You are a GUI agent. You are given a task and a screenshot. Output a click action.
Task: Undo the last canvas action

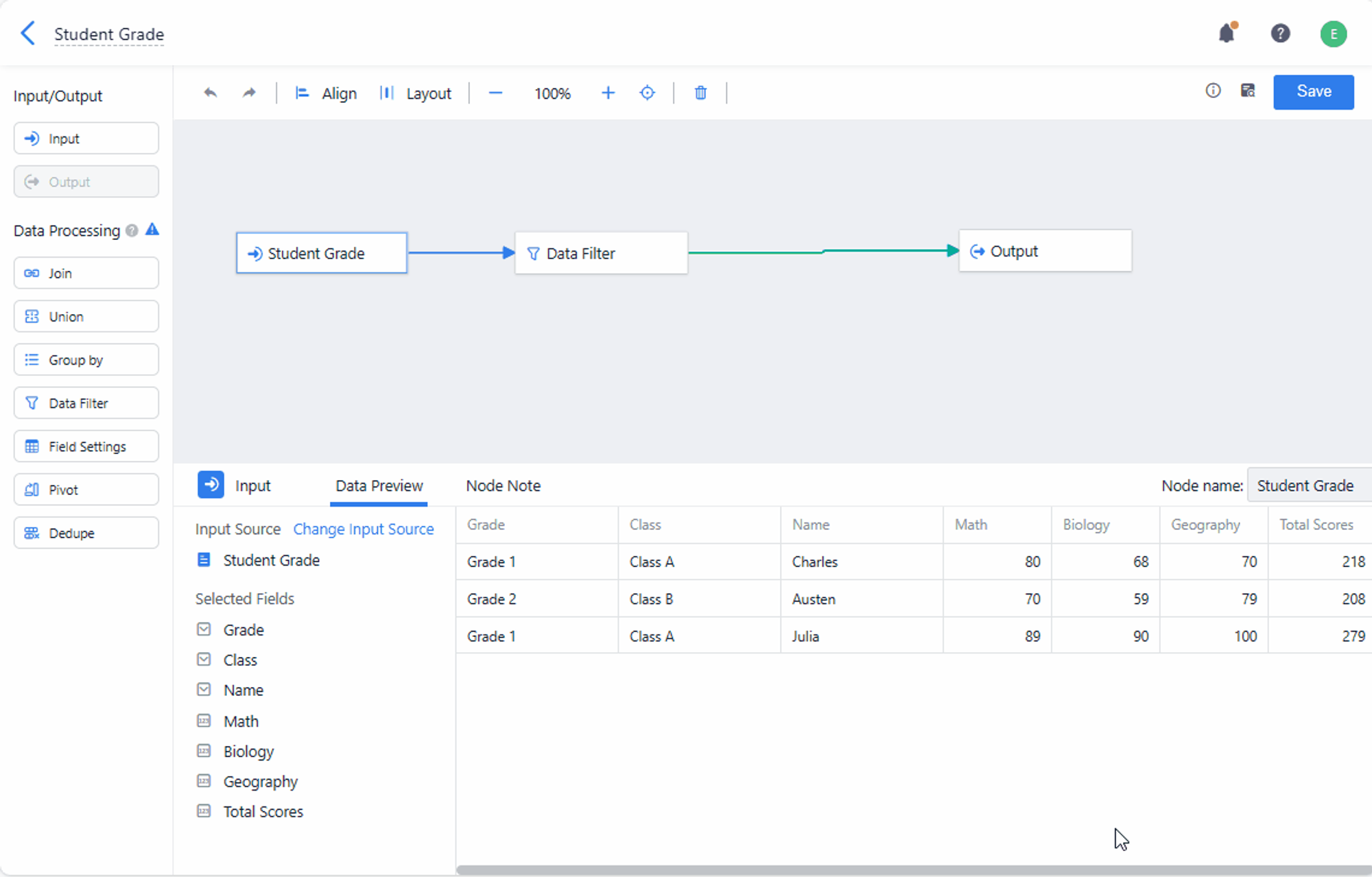click(x=211, y=93)
